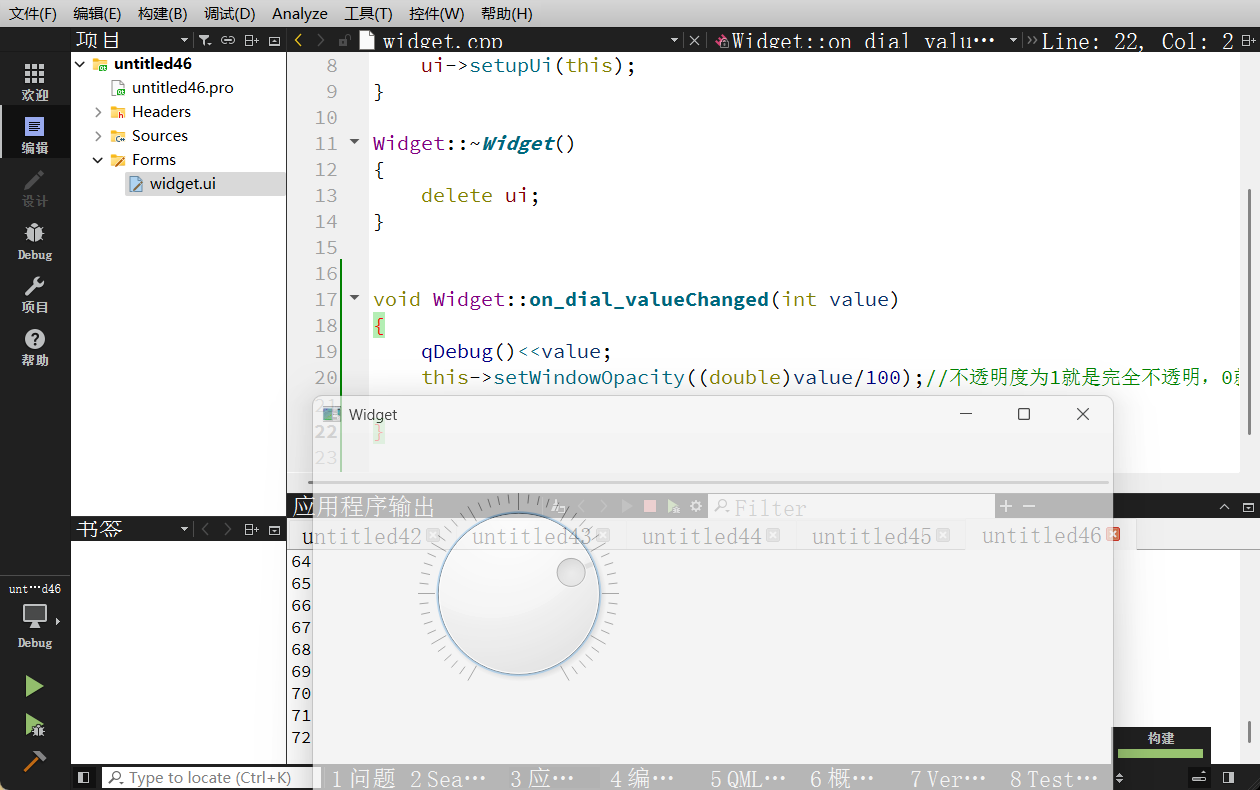Click the Filter field in application output

click(852, 508)
